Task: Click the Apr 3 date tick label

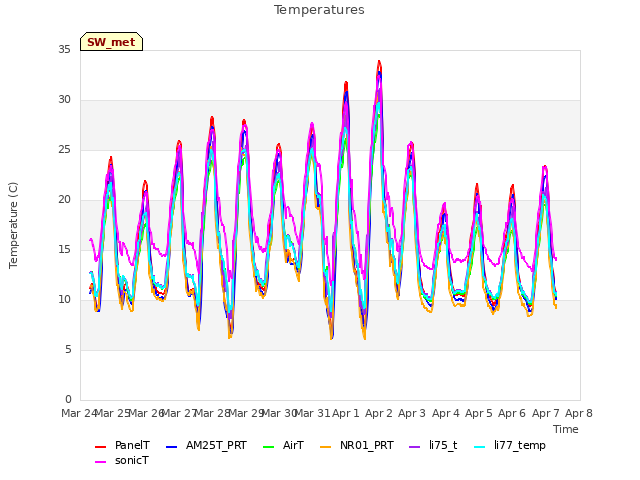Action: point(412,413)
